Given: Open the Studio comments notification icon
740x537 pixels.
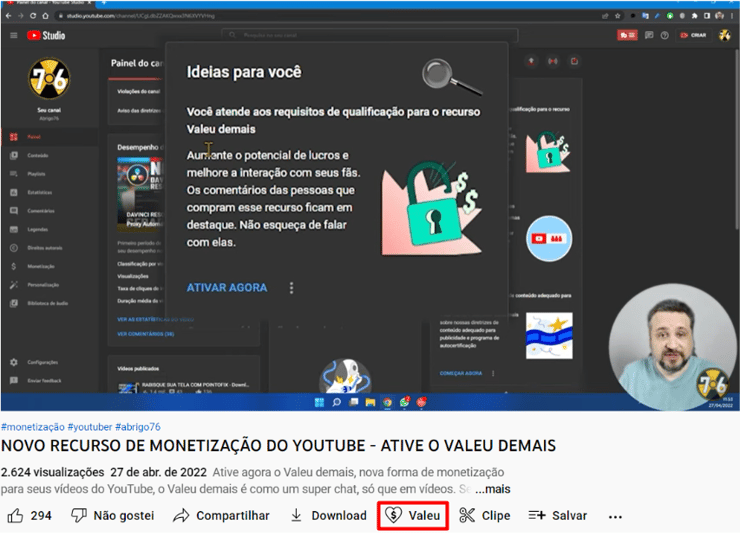Looking at the screenshot, I should pyautogui.click(x=649, y=35).
